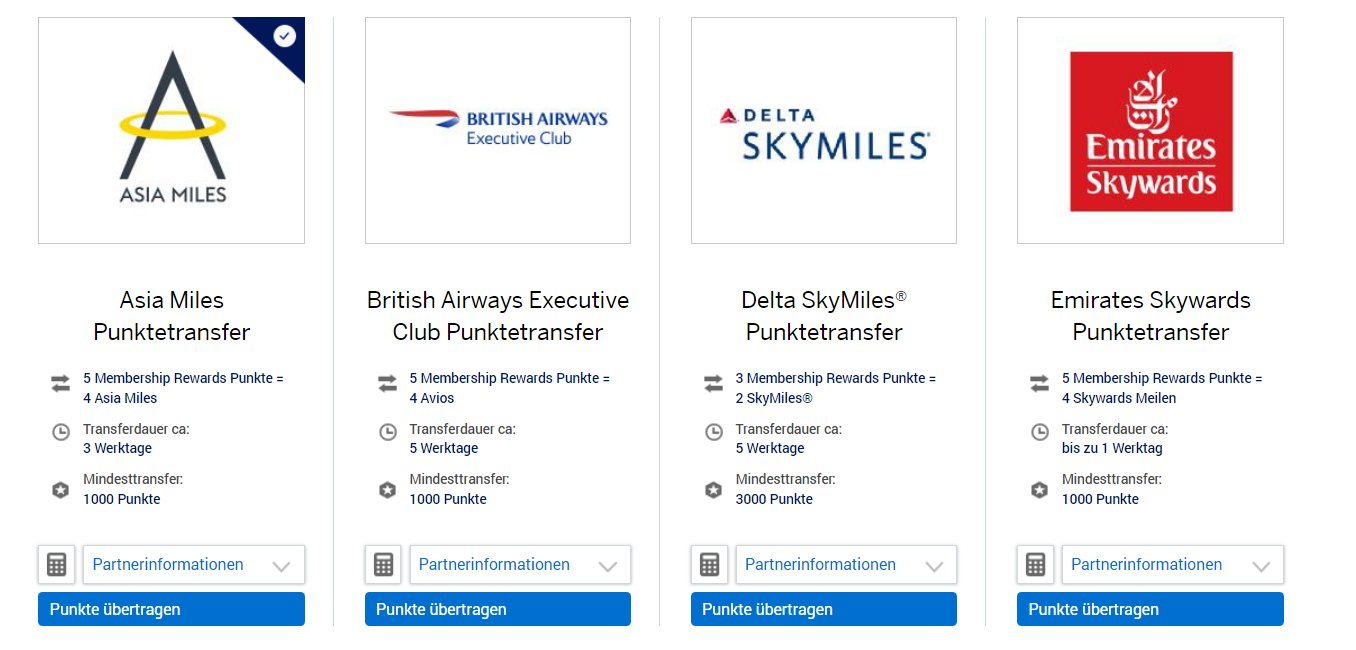The width and height of the screenshot is (1356, 650).
Task: Open calculator for Asia Miles transfer
Action: 57,564
